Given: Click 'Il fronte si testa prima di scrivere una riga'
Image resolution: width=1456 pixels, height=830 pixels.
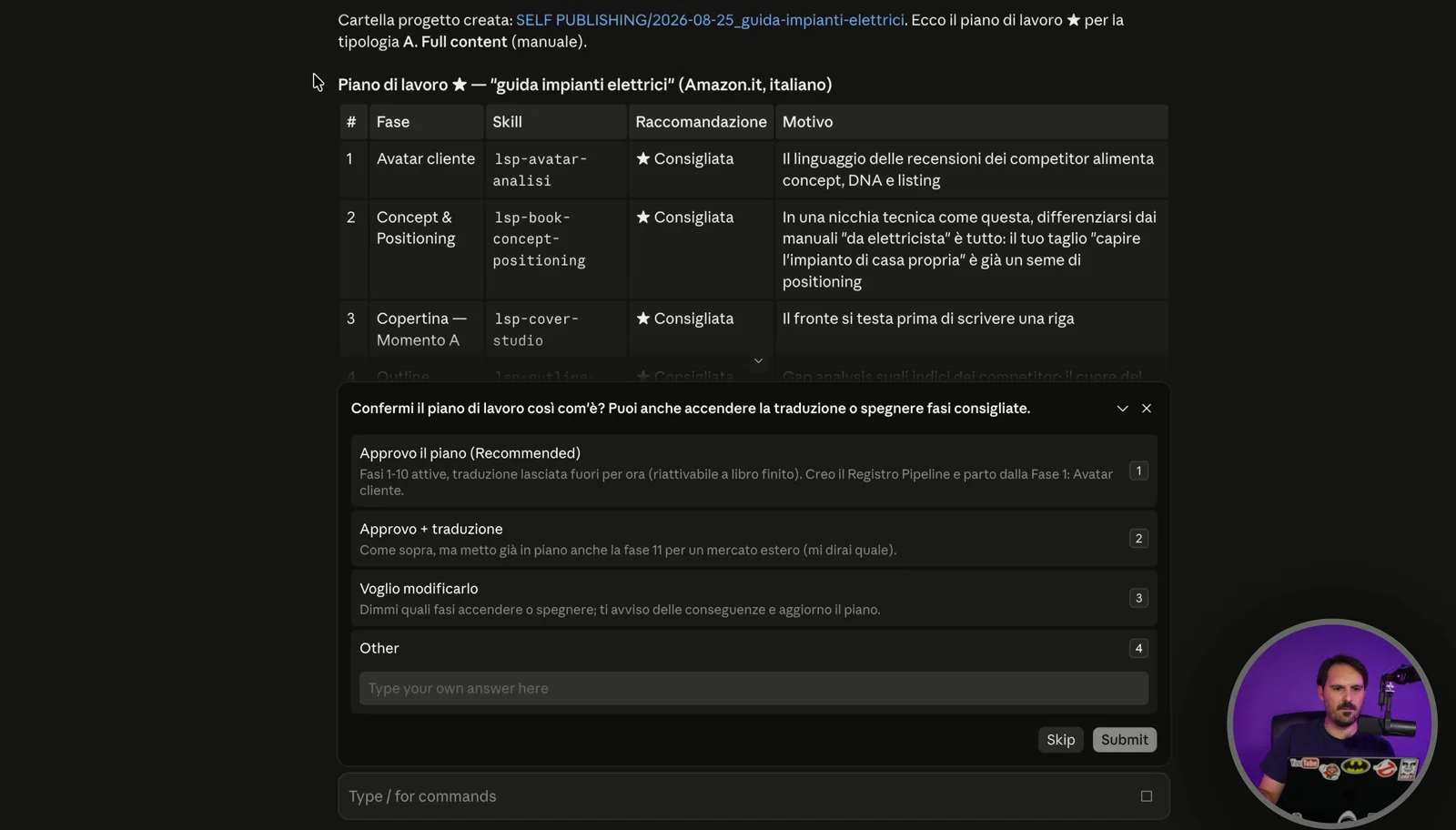Looking at the screenshot, I should coord(928,319).
